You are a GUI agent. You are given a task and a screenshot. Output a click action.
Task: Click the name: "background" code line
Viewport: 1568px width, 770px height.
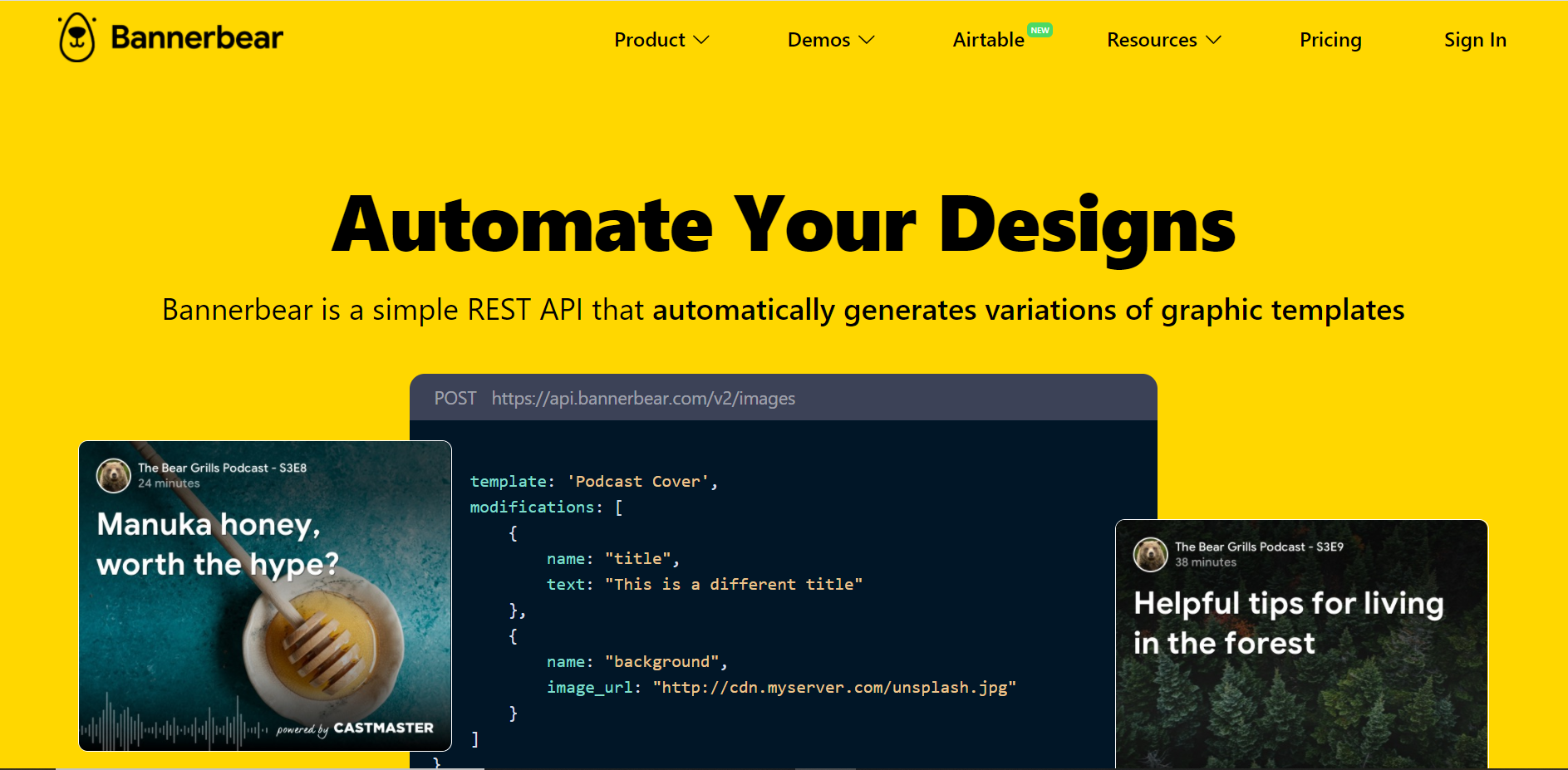click(x=637, y=662)
